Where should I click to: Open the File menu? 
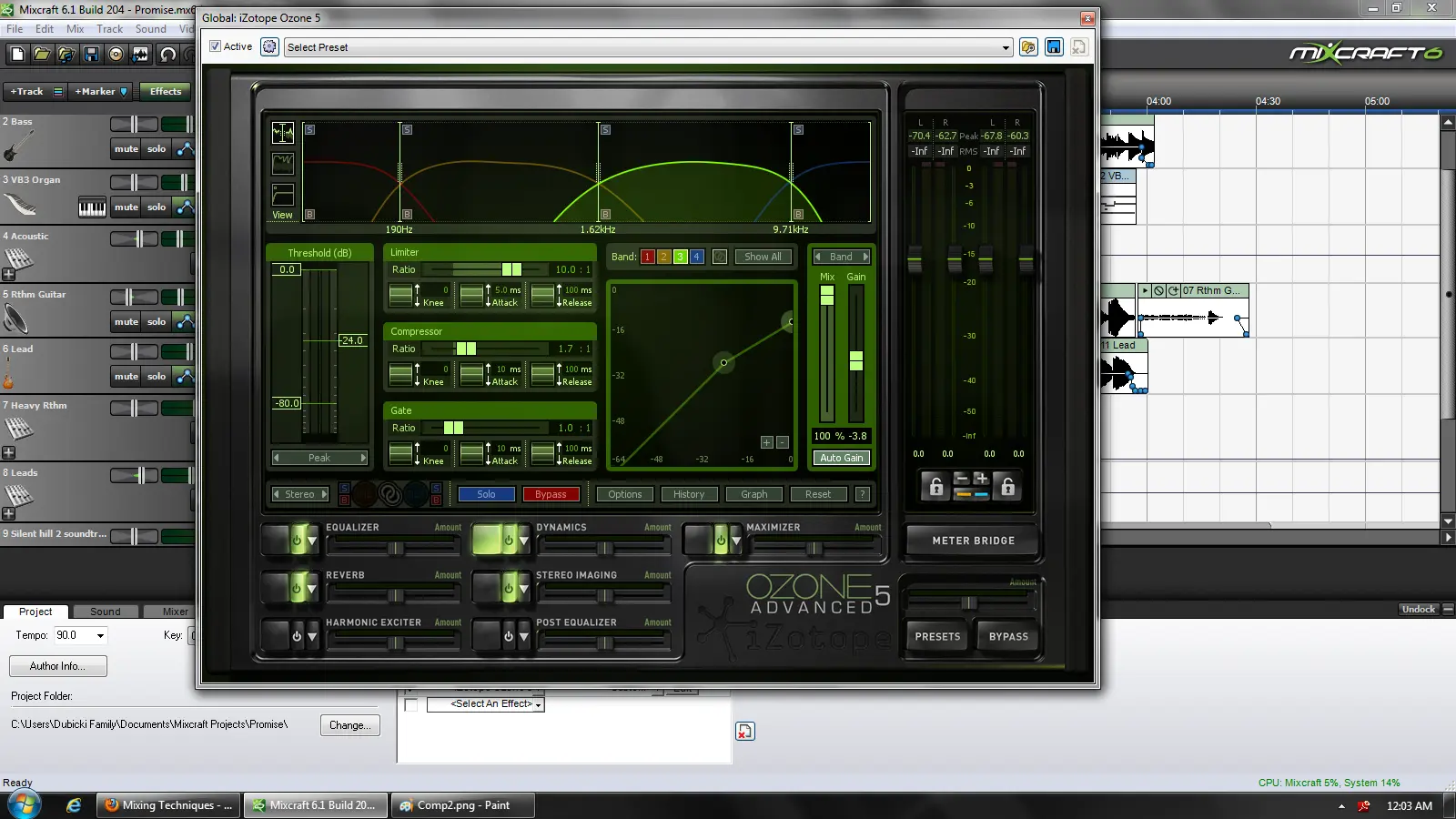[15, 29]
